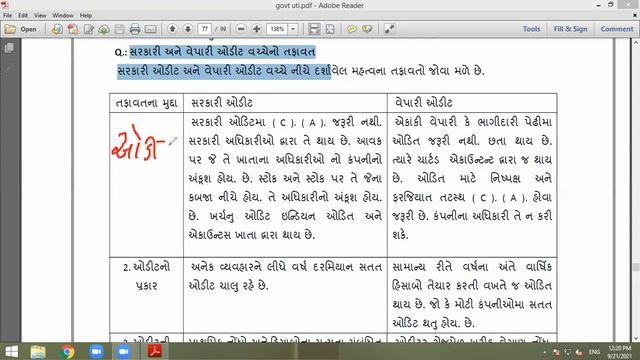Switch to read mode with expand icon

click(389, 29)
